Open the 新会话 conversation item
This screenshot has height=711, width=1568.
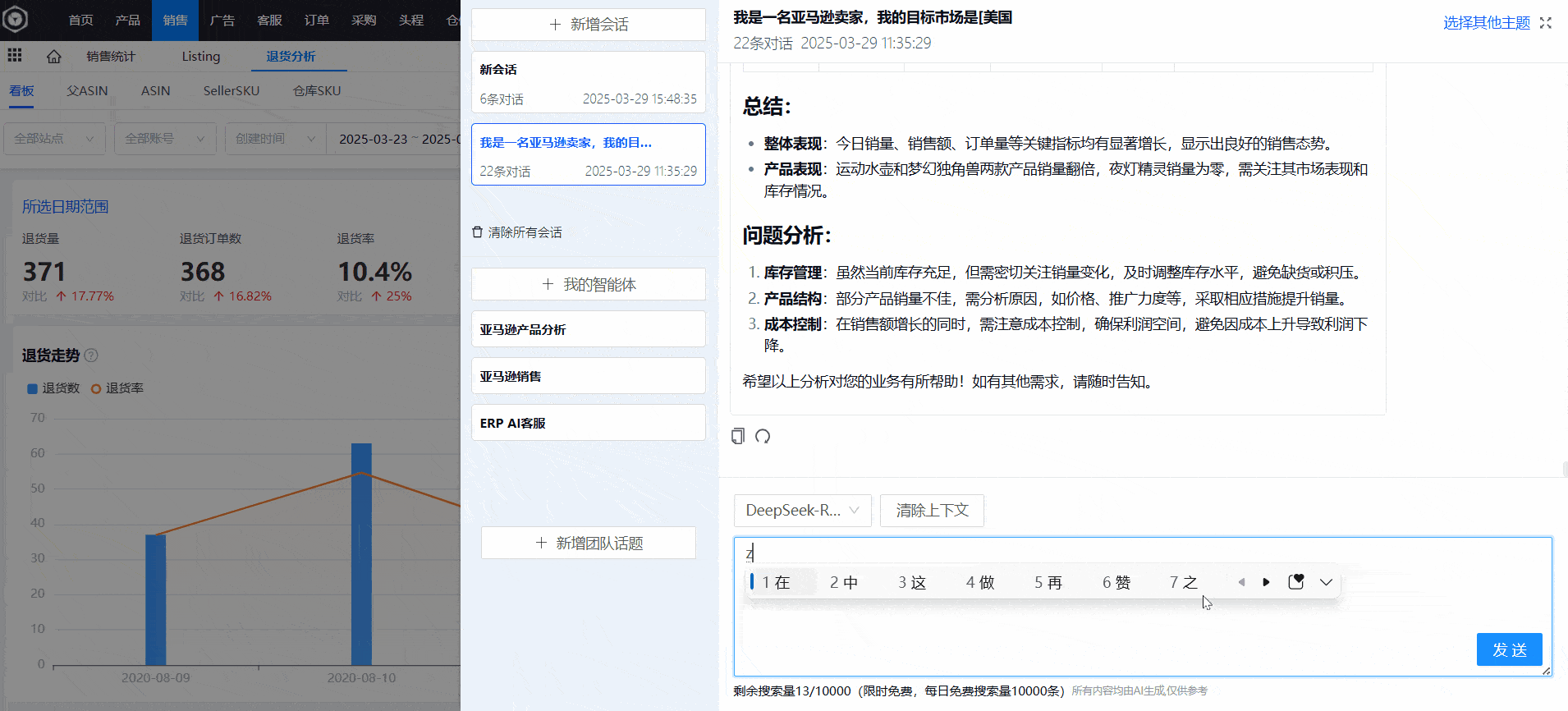coord(589,83)
